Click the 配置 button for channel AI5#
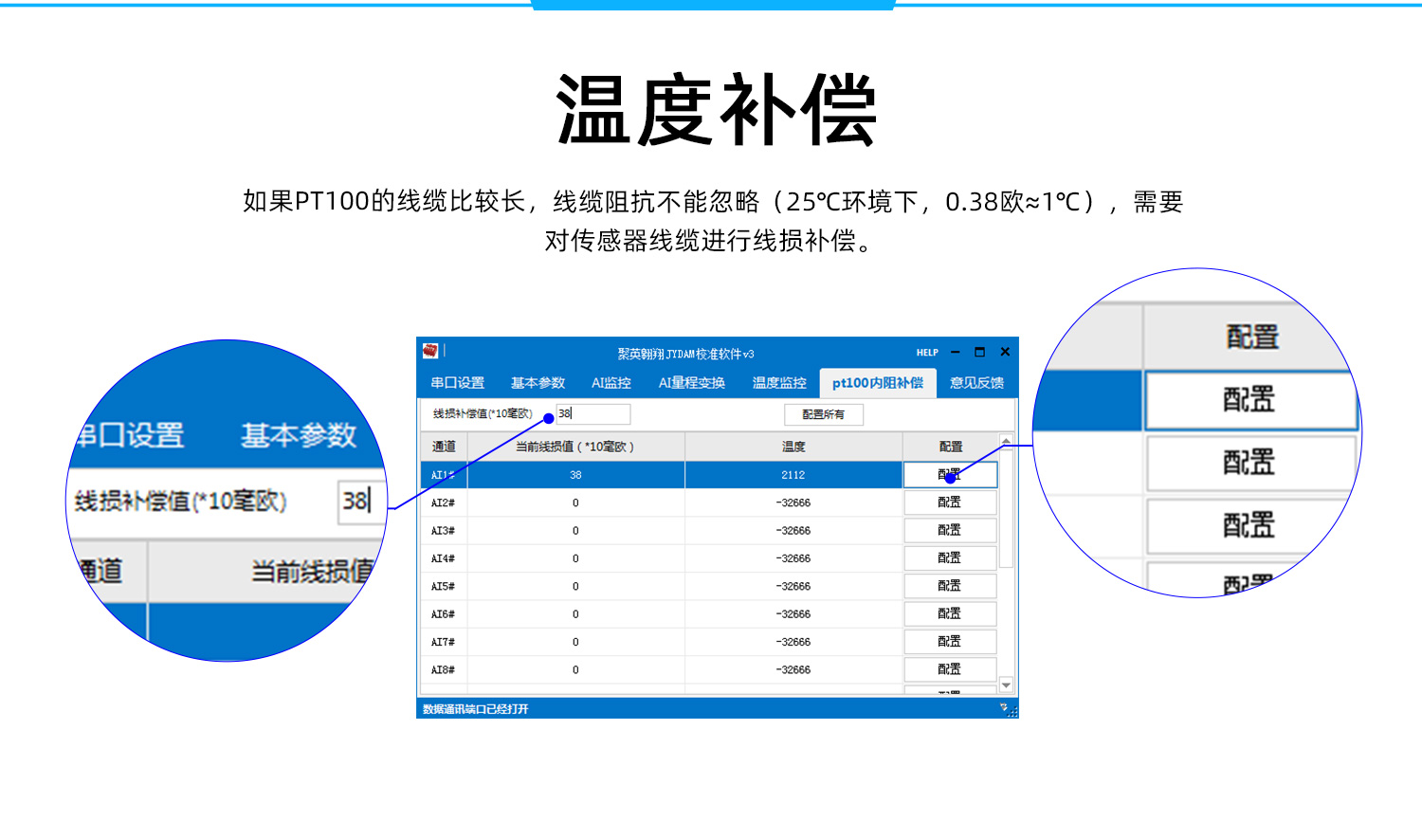 point(952,585)
